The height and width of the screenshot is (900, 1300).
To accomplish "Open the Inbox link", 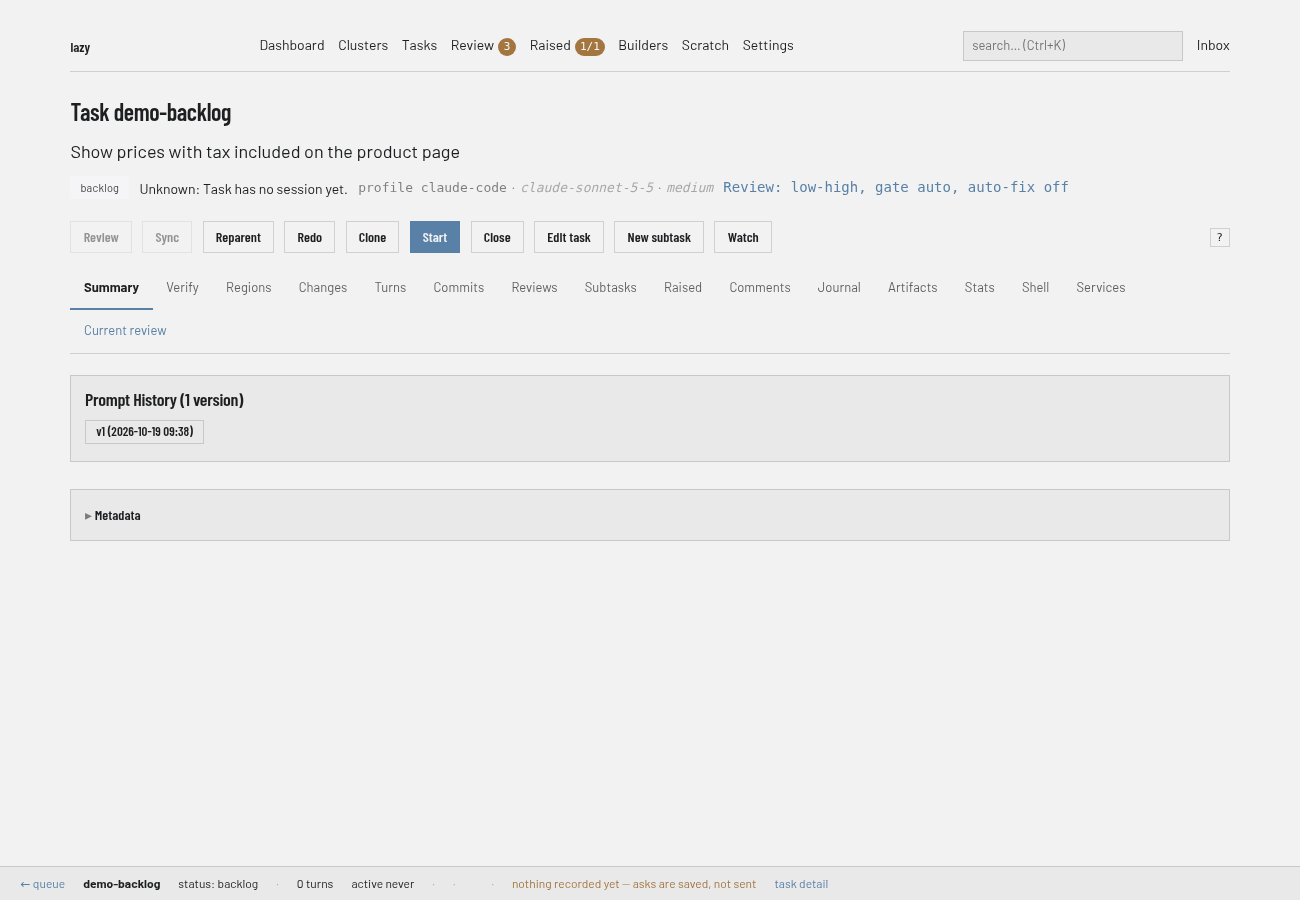I will (x=1213, y=45).
